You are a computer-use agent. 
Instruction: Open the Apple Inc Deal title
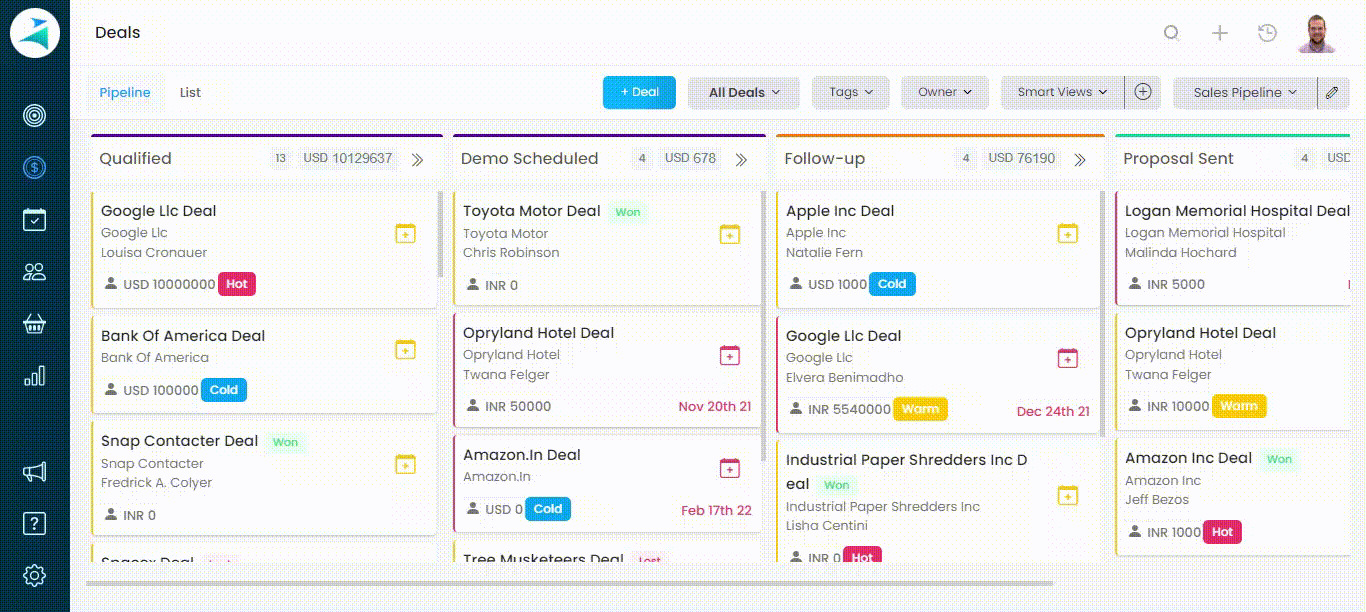[x=840, y=211]
